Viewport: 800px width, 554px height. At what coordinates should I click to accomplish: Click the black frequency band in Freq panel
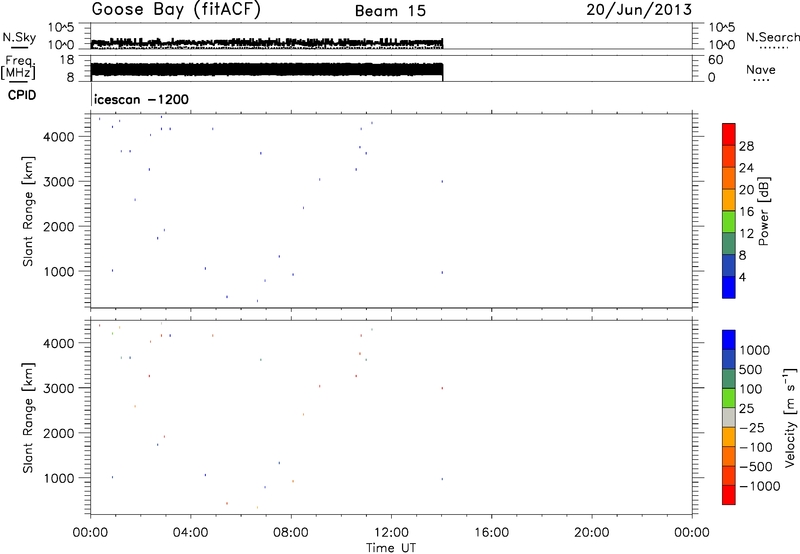267,70
